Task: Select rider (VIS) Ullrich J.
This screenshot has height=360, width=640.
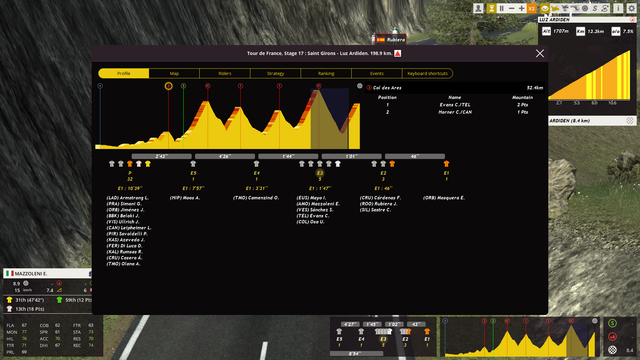Action: [123, 222]
